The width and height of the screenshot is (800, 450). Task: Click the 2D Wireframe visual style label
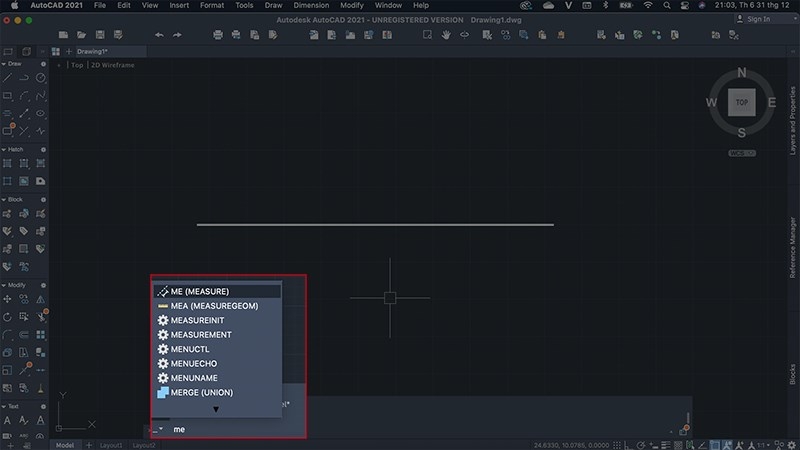click(113, 65)
